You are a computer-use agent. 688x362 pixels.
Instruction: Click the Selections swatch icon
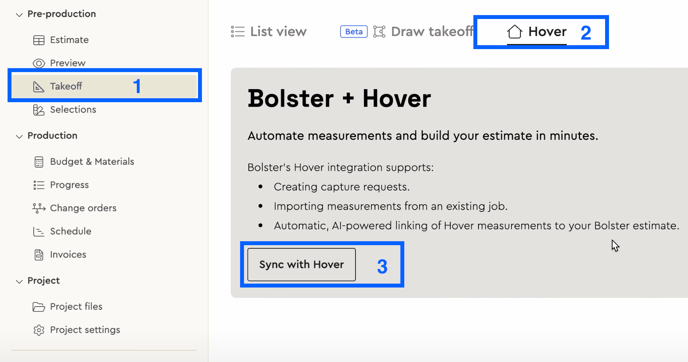(39, 110)
